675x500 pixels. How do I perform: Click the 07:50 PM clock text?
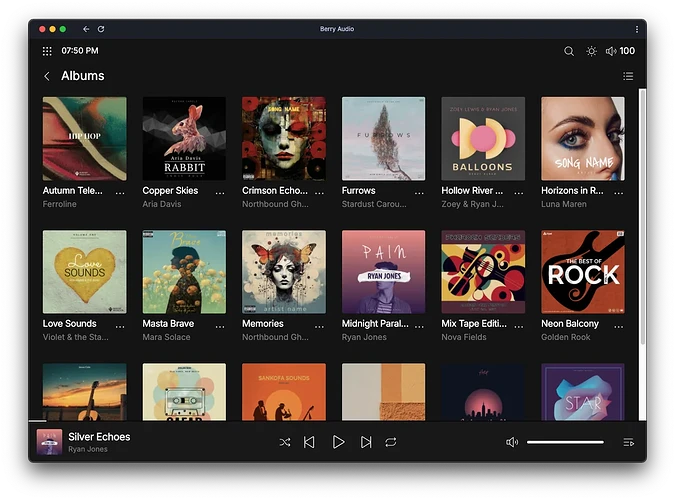coord(80,51)
